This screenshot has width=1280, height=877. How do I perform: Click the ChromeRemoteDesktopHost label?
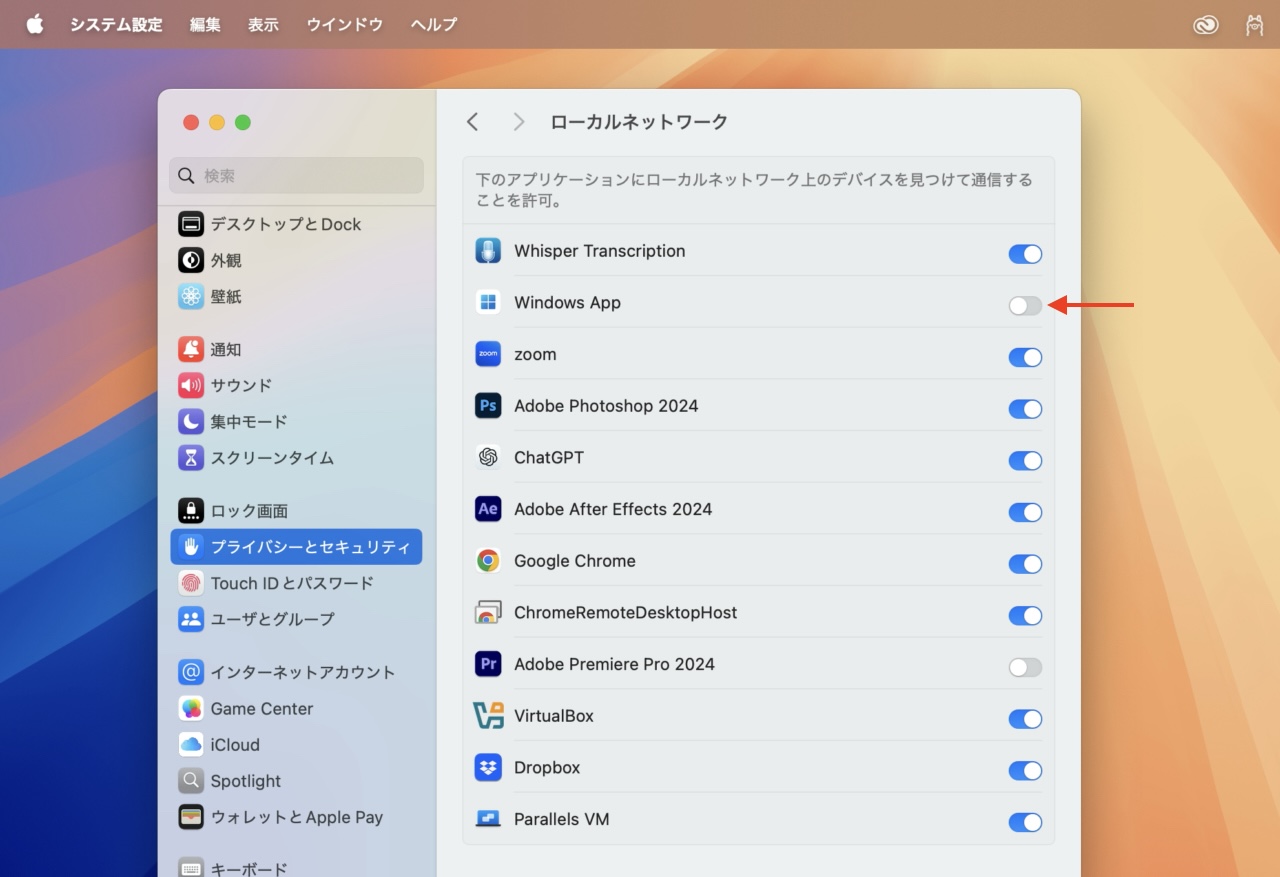point(625,612)
